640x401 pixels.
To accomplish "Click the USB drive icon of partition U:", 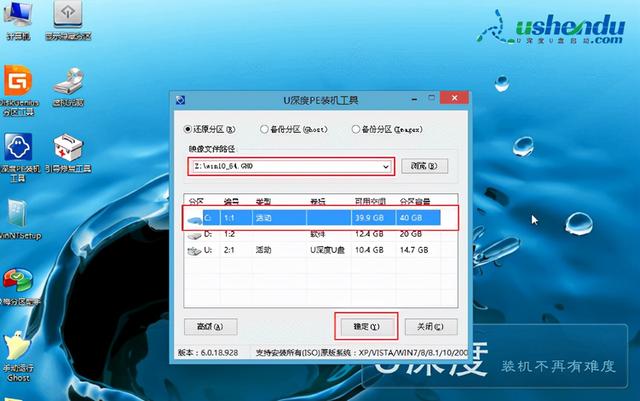I will coord(194,251).
